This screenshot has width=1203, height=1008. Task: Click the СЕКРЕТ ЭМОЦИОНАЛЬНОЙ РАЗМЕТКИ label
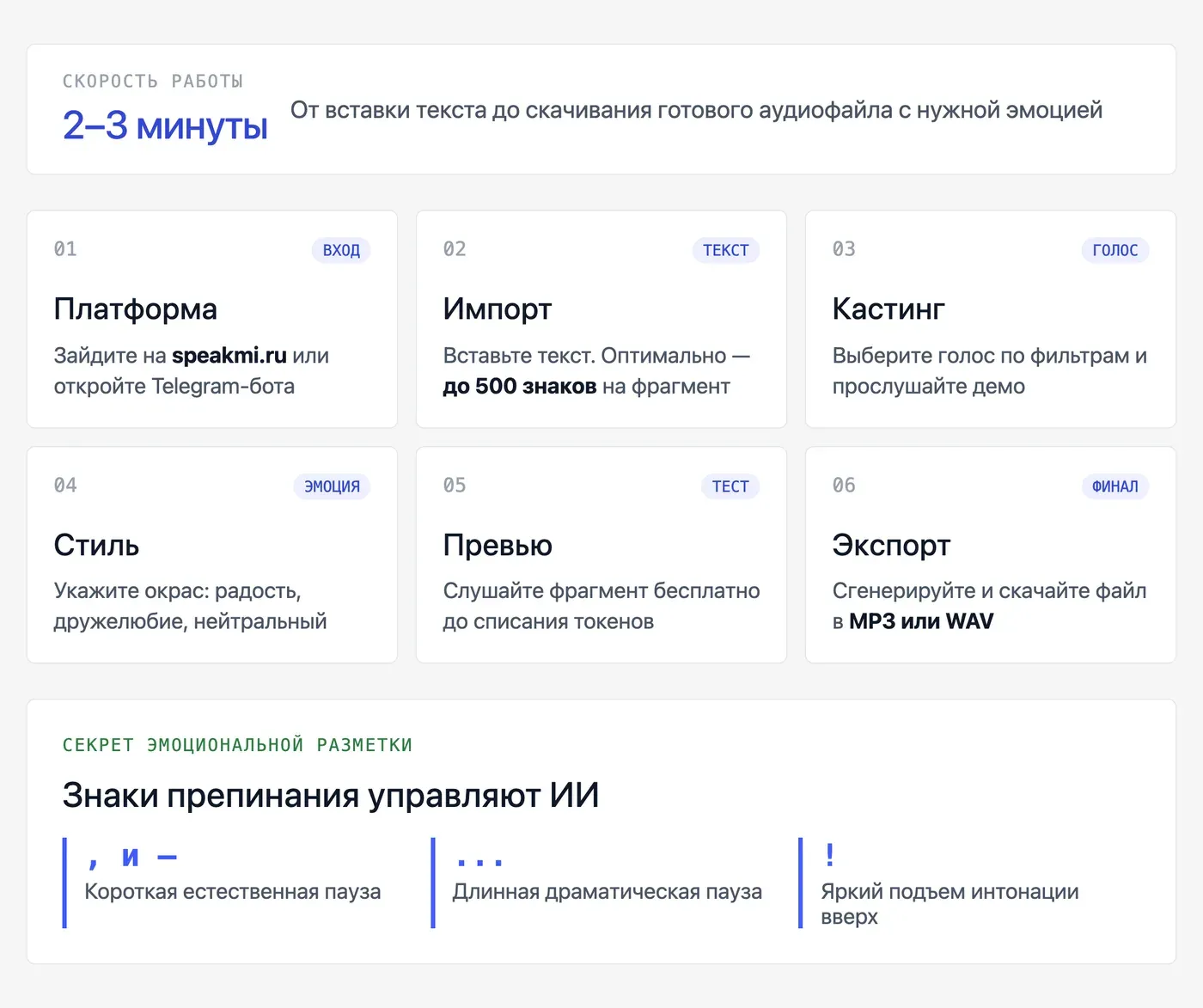click(x=237, y=745)
